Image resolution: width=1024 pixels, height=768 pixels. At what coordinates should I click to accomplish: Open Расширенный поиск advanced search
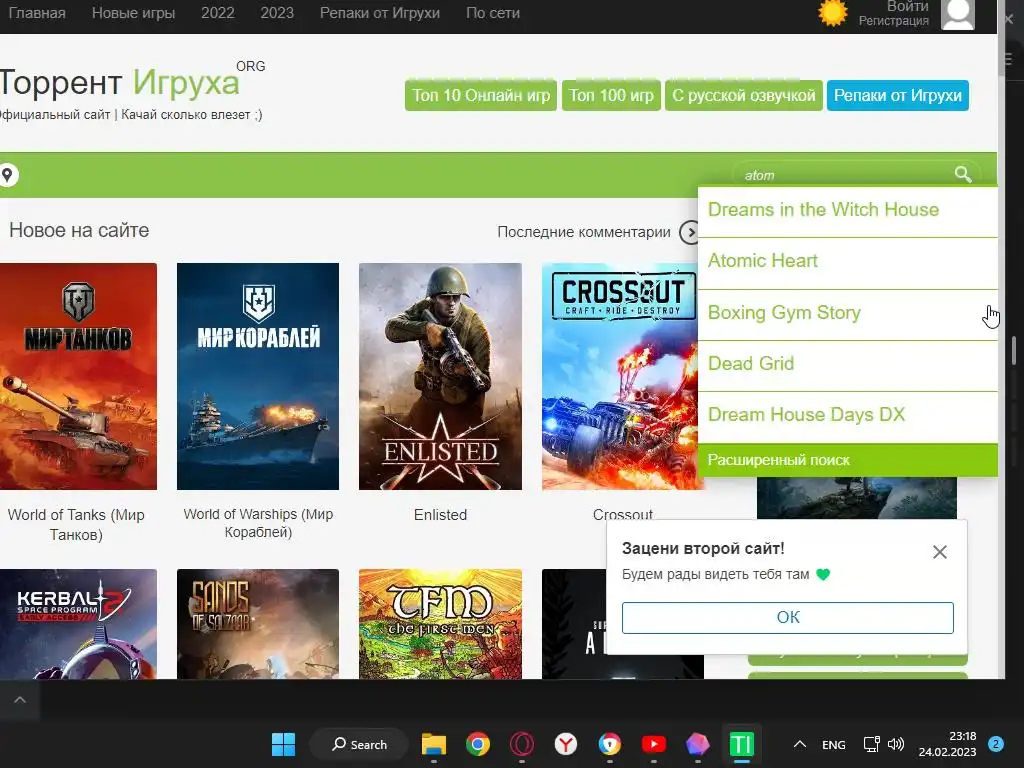848,460
